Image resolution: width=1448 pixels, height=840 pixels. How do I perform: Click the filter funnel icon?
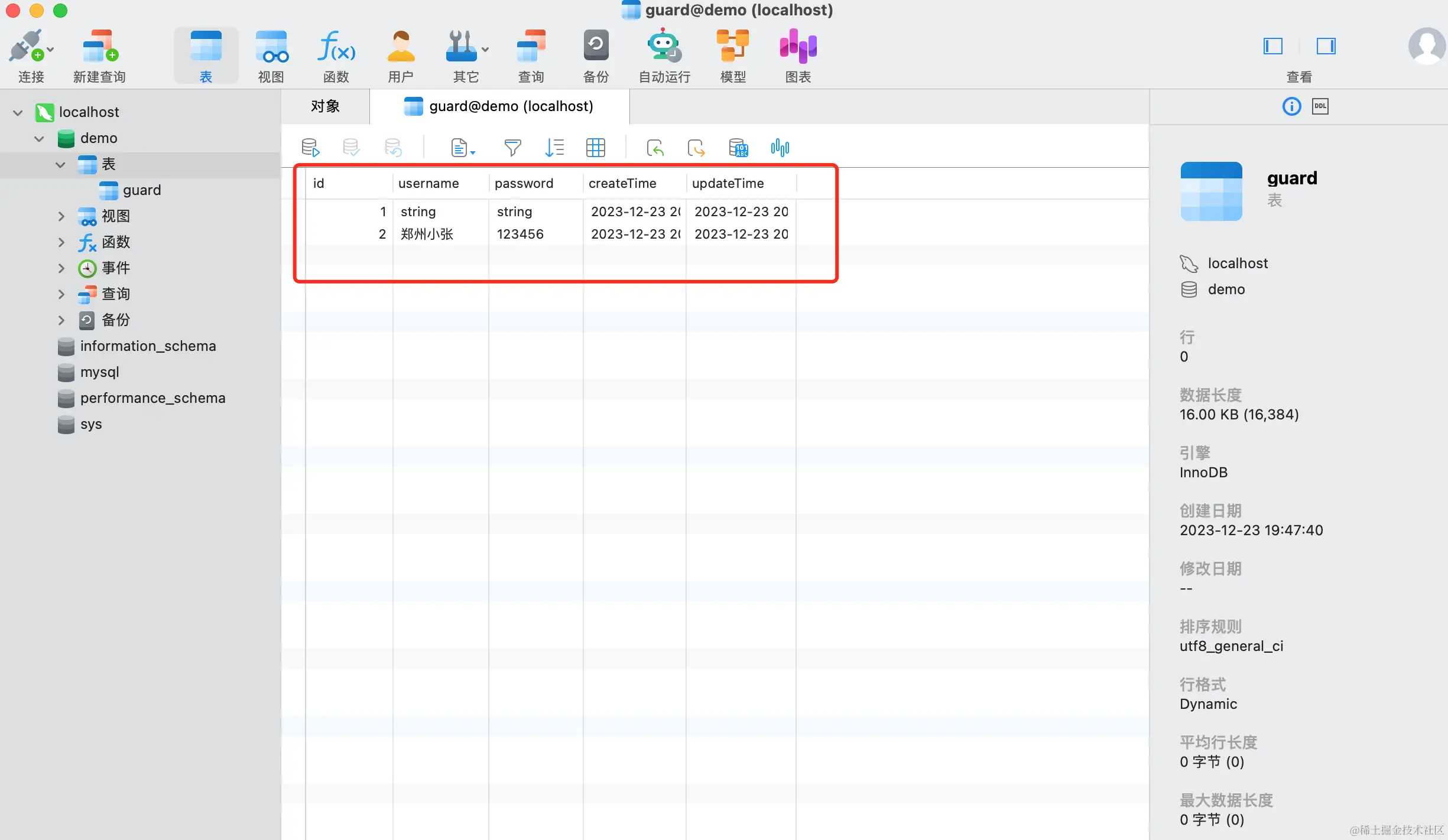[x=512, y=147]
